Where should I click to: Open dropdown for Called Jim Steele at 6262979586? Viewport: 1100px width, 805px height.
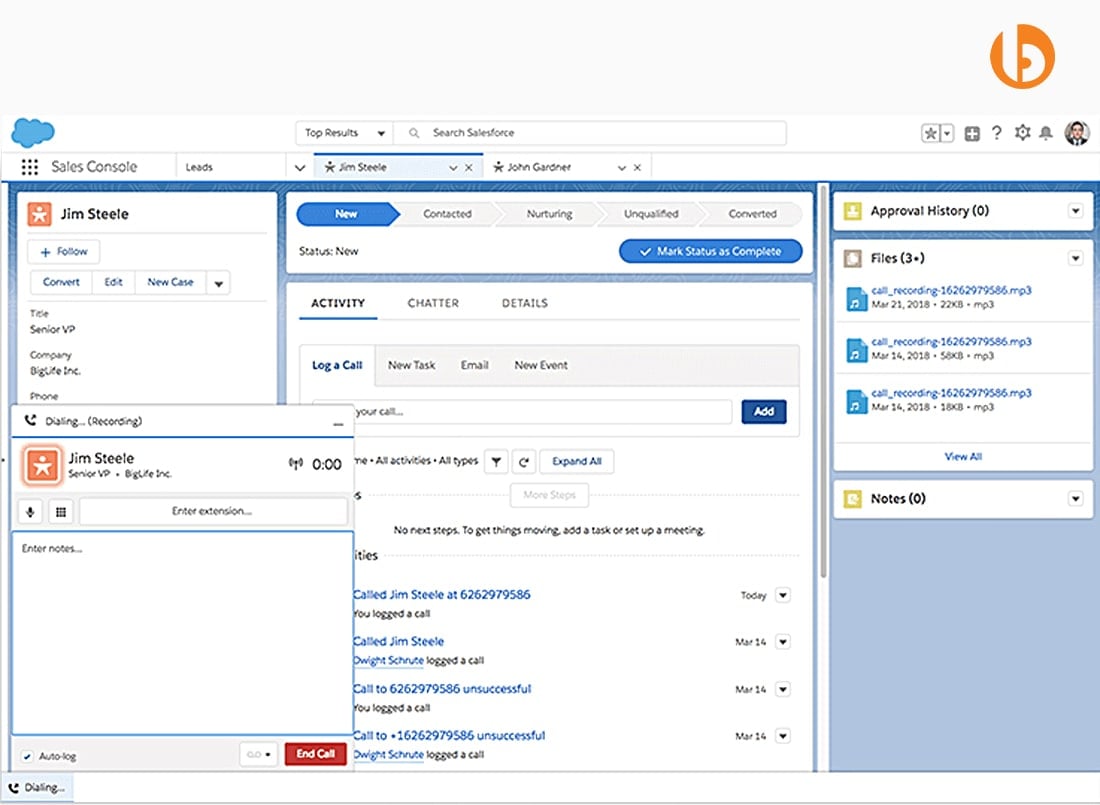(783, 595)
